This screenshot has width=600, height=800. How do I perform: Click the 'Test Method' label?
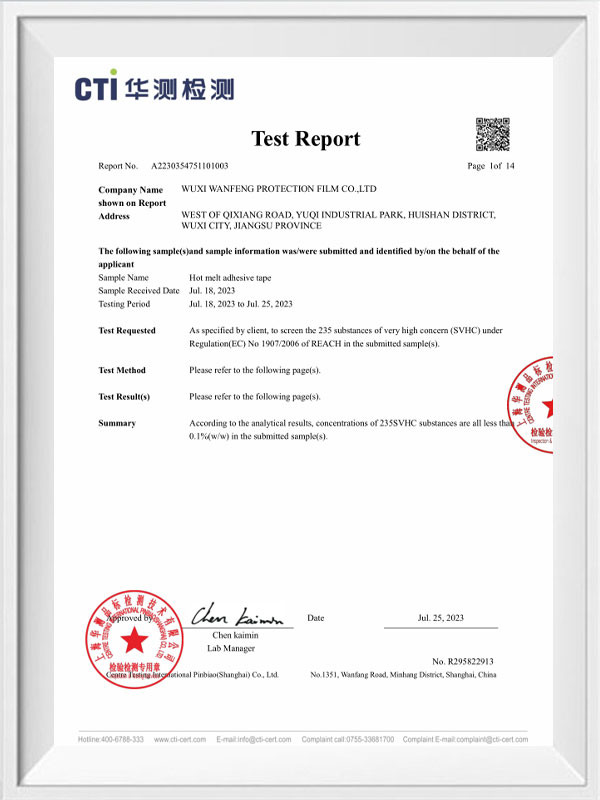tap(122, 370)
